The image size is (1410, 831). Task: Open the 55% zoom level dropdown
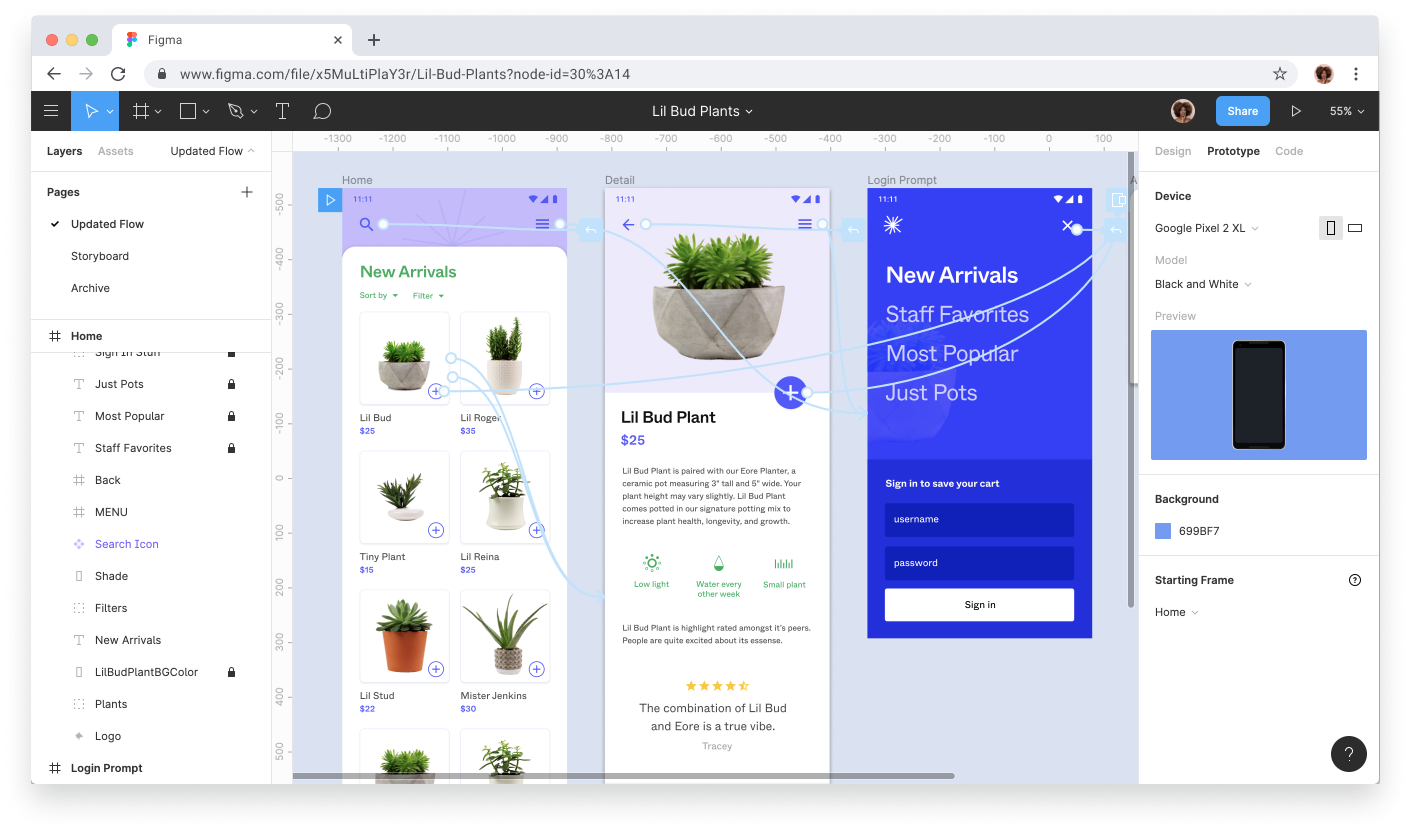[x=1346, y=111]
